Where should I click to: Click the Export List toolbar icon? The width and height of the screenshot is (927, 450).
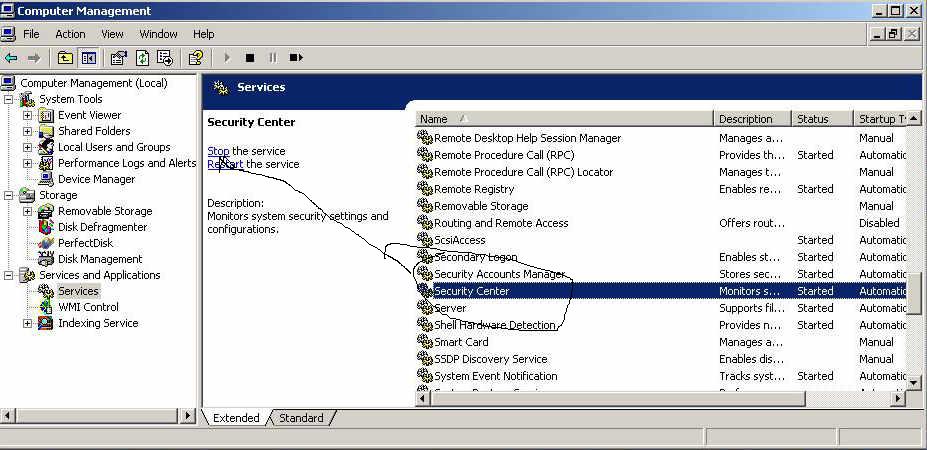click(166, 57)
